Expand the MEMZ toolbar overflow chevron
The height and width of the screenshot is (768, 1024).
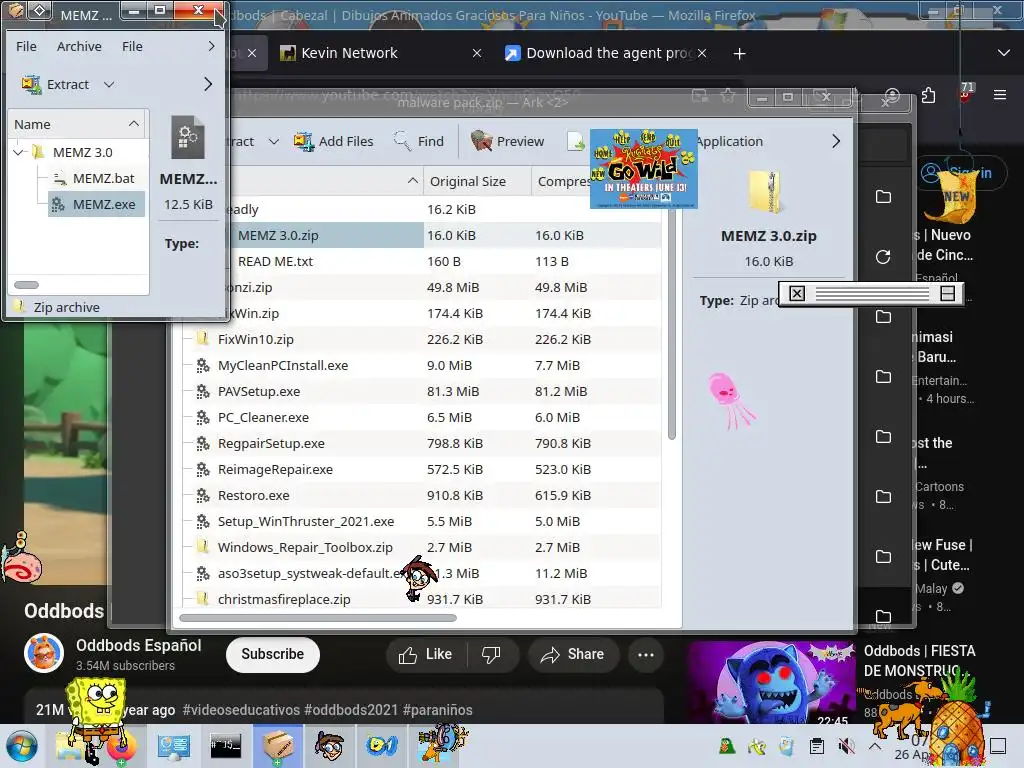pos(208,84)
